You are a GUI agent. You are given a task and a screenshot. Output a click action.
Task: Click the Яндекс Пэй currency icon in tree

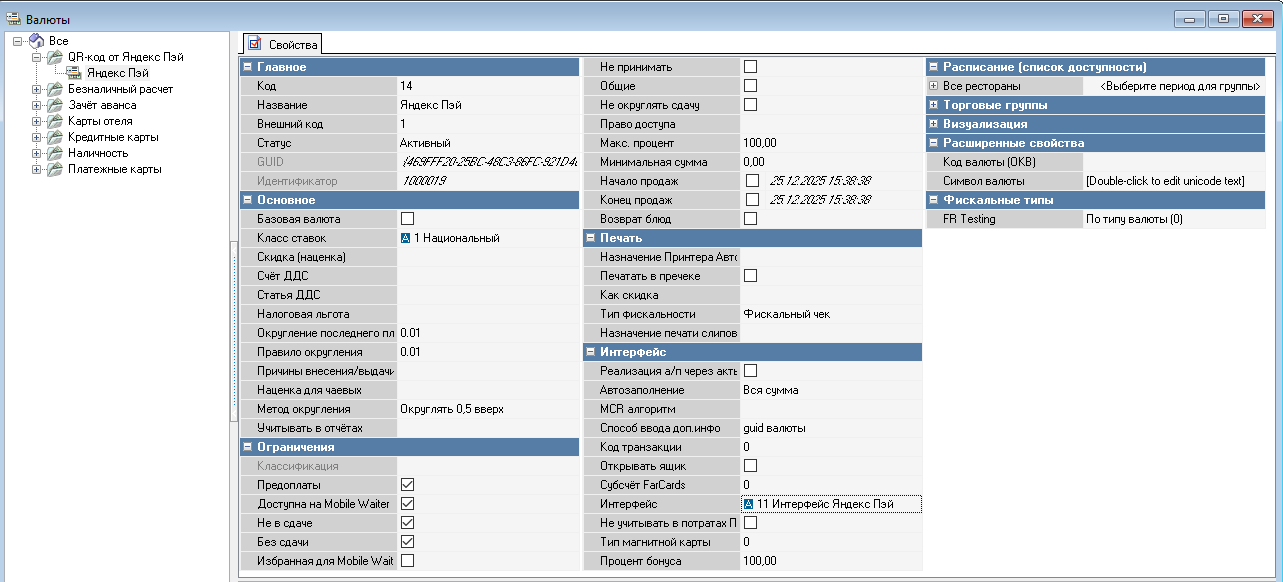pyautogui.click(x=74, y=73)
